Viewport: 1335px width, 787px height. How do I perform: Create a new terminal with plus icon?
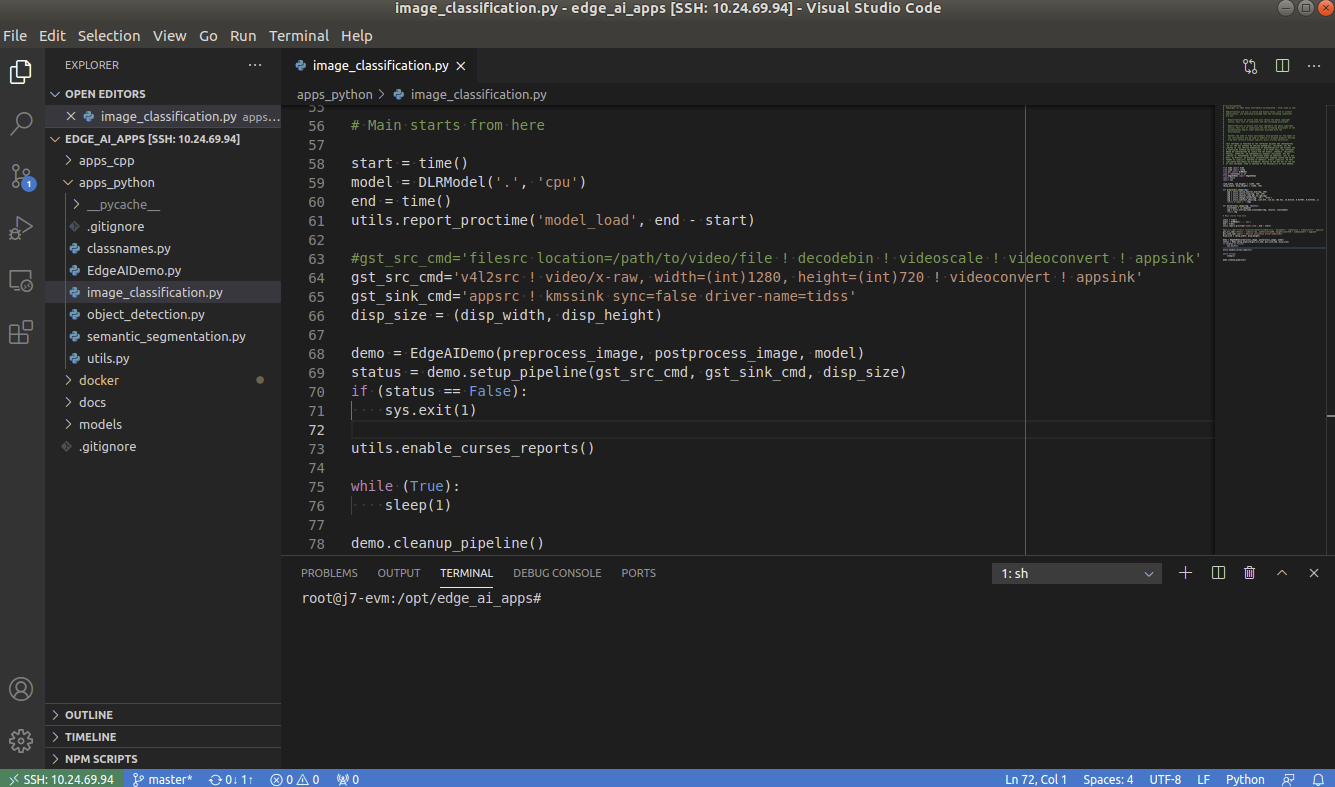click(1186, 573)
